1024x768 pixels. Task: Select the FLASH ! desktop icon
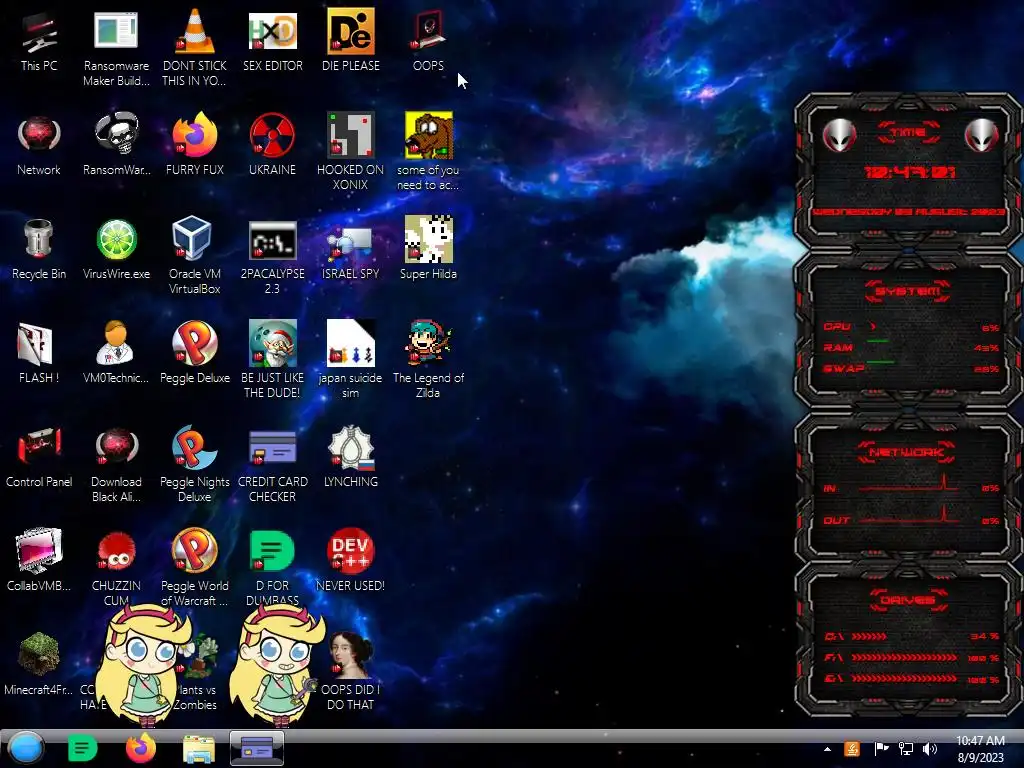tap(35, 344)
